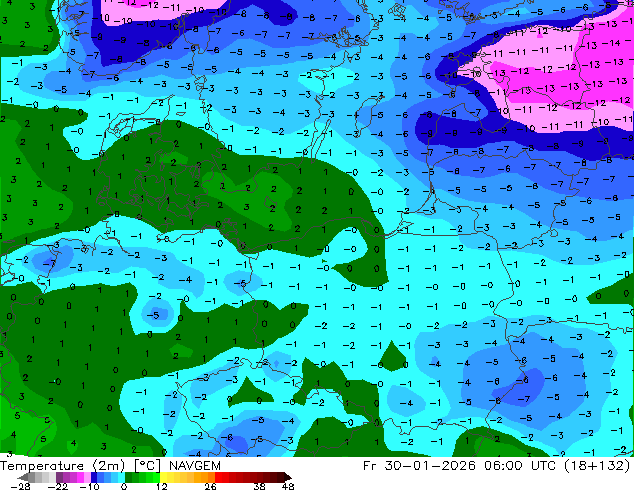Click the dark blue swatch above '-10' in scale

[94, 477]
